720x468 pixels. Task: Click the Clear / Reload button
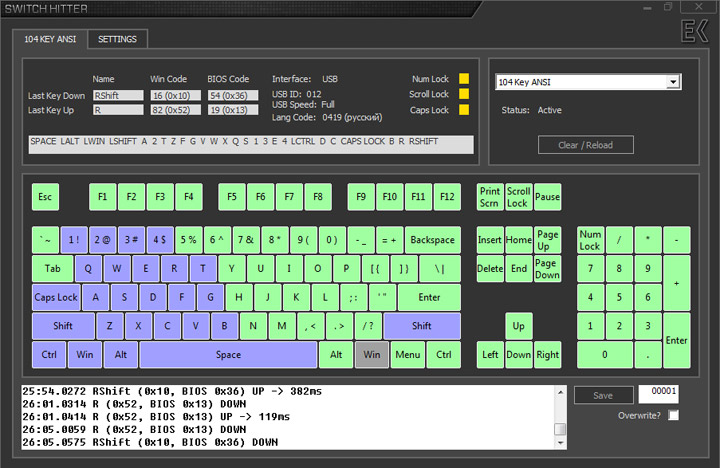coord(585,145)
